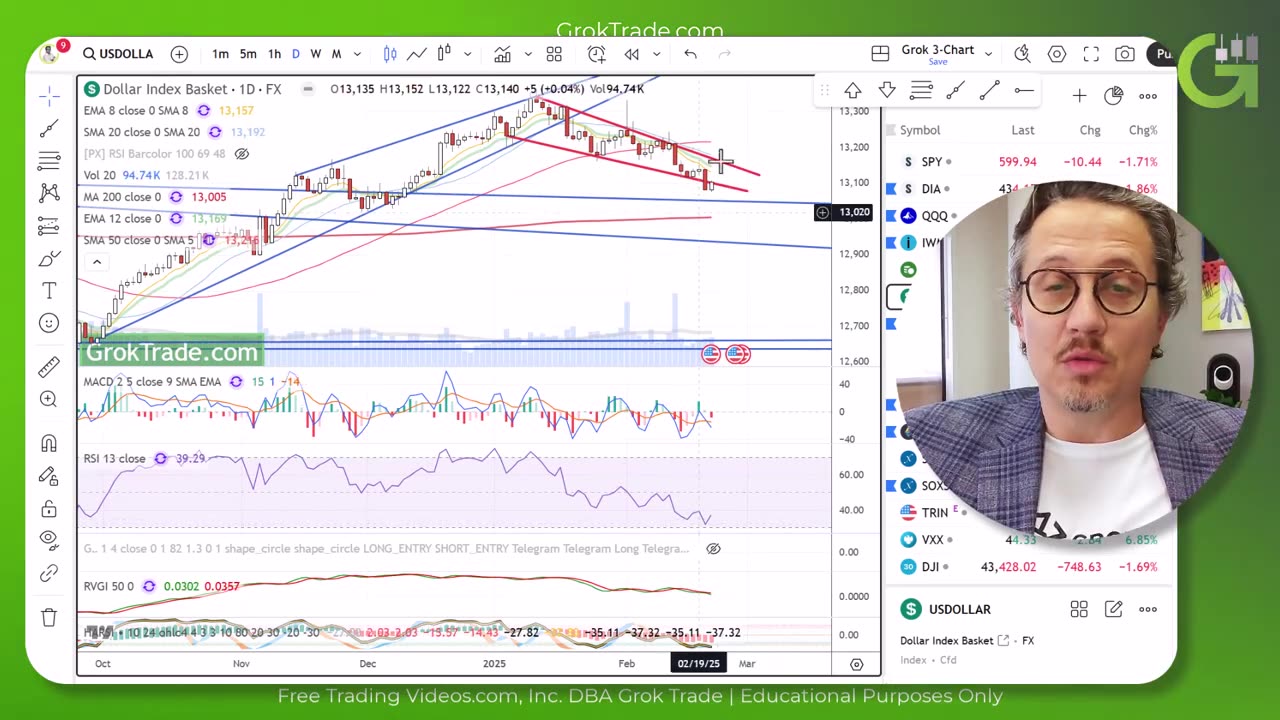Image resolution: width=1280 pixels, height=720 pixels.
Task: Select the horizontal ray favorite tool
Action: tap(1024, 92)
